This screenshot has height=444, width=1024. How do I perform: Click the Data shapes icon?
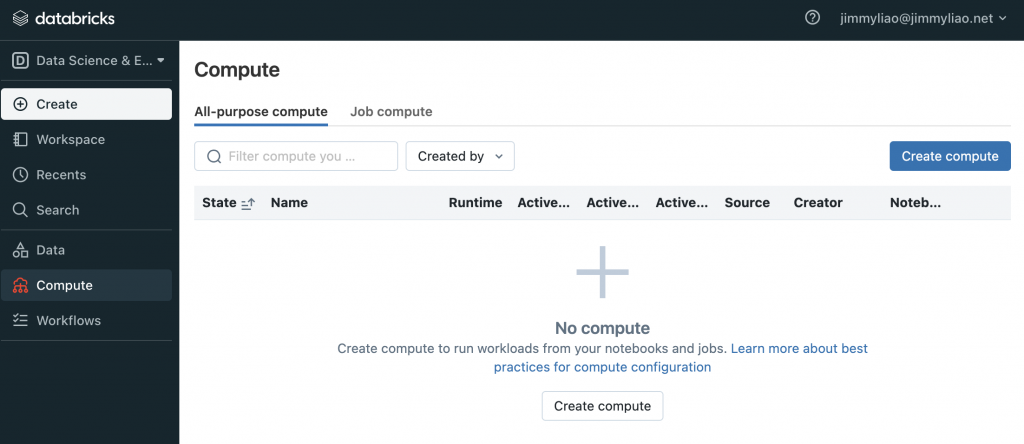click(20, 250)
